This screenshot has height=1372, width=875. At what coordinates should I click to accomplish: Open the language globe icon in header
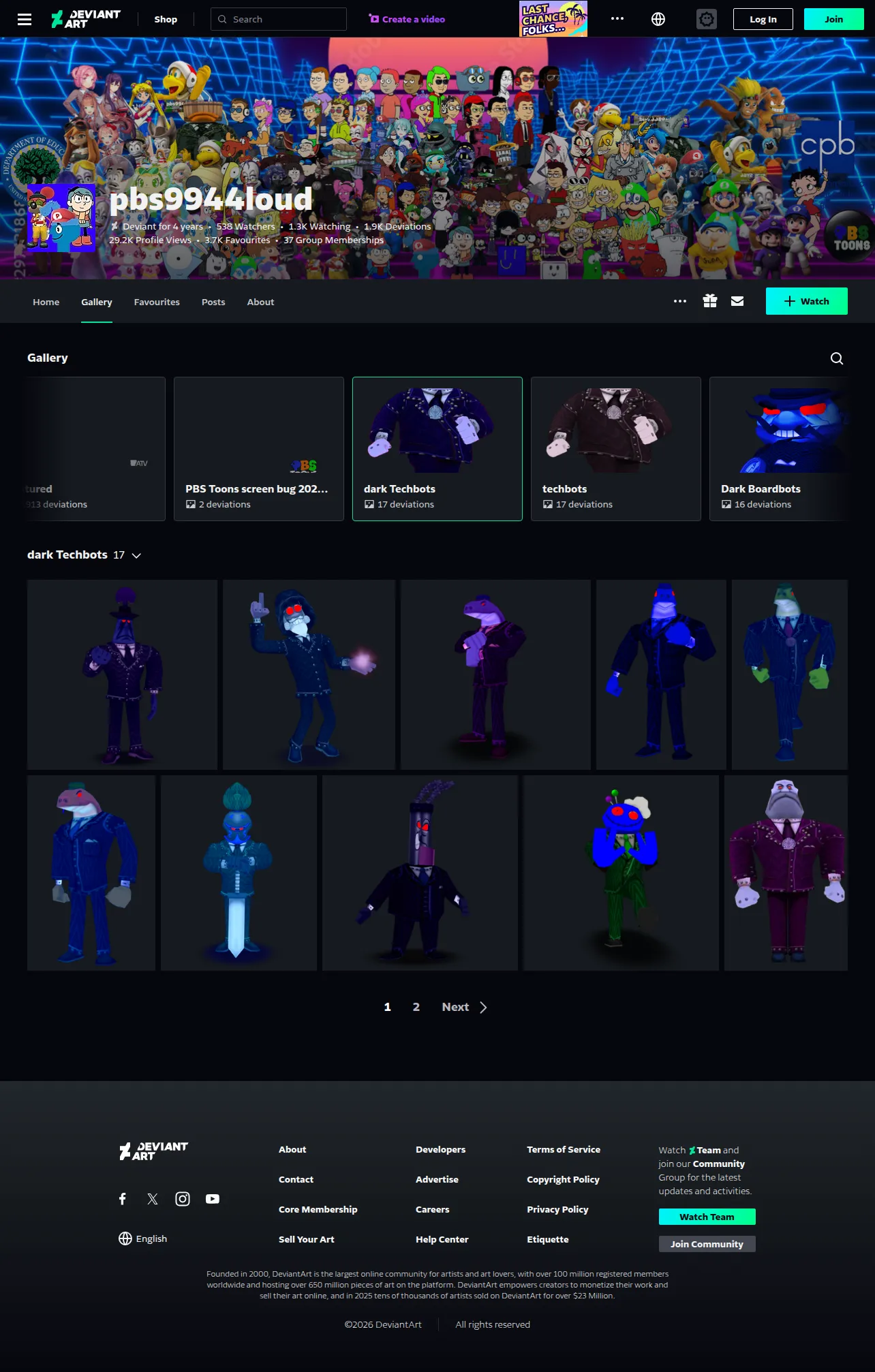(x=658, y=19)
